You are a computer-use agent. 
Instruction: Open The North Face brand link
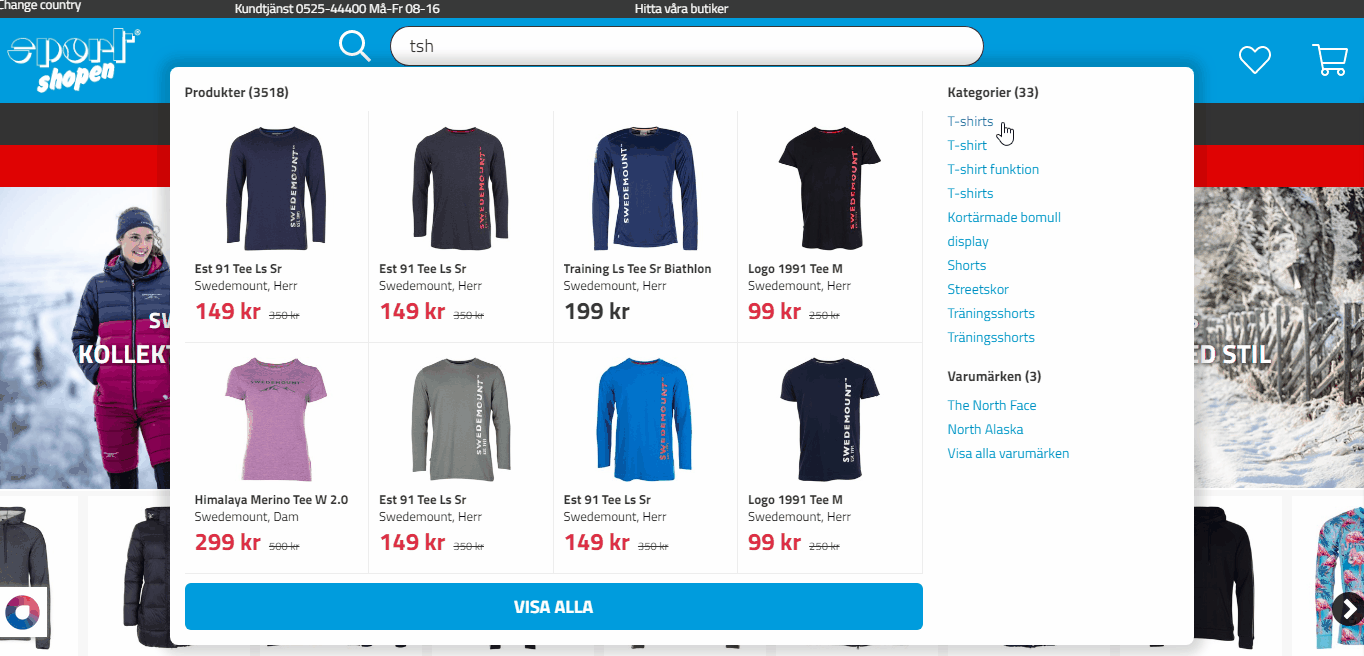(992, 405)
